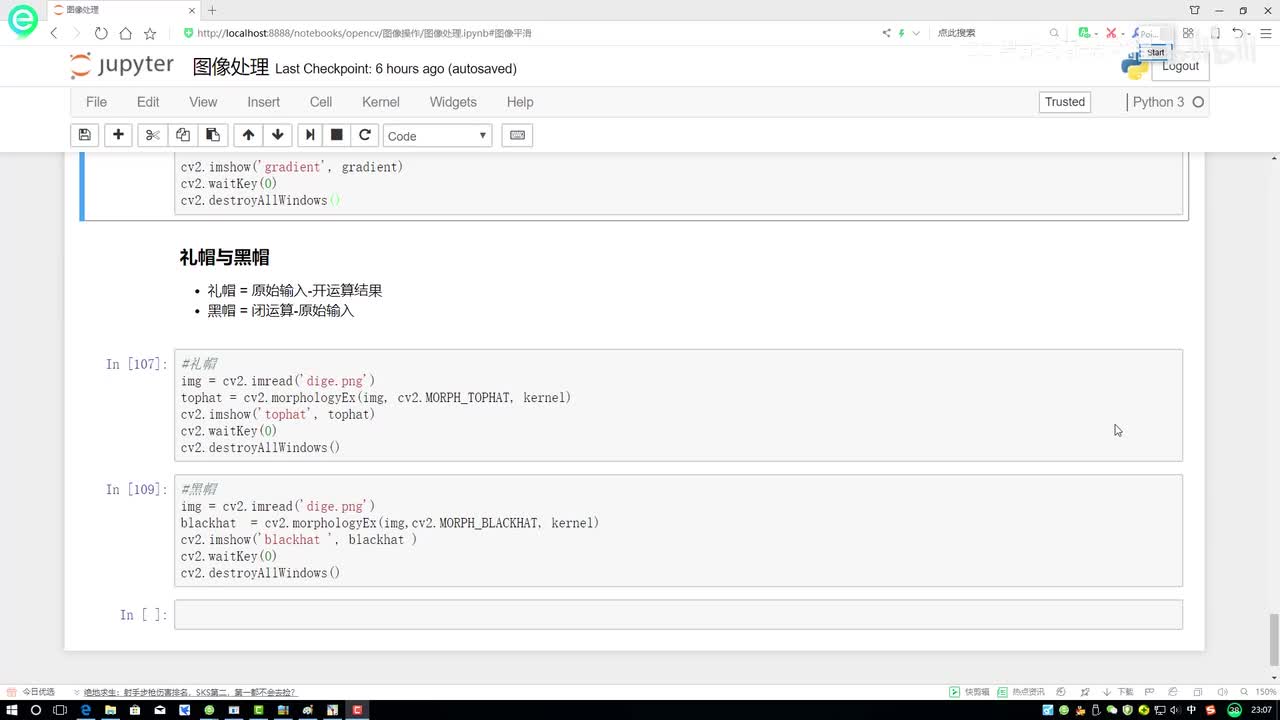The width and height of the screenshot is (1280, 720).
Task: Click the Jupyter logo
Action: (x=122, y=66)
